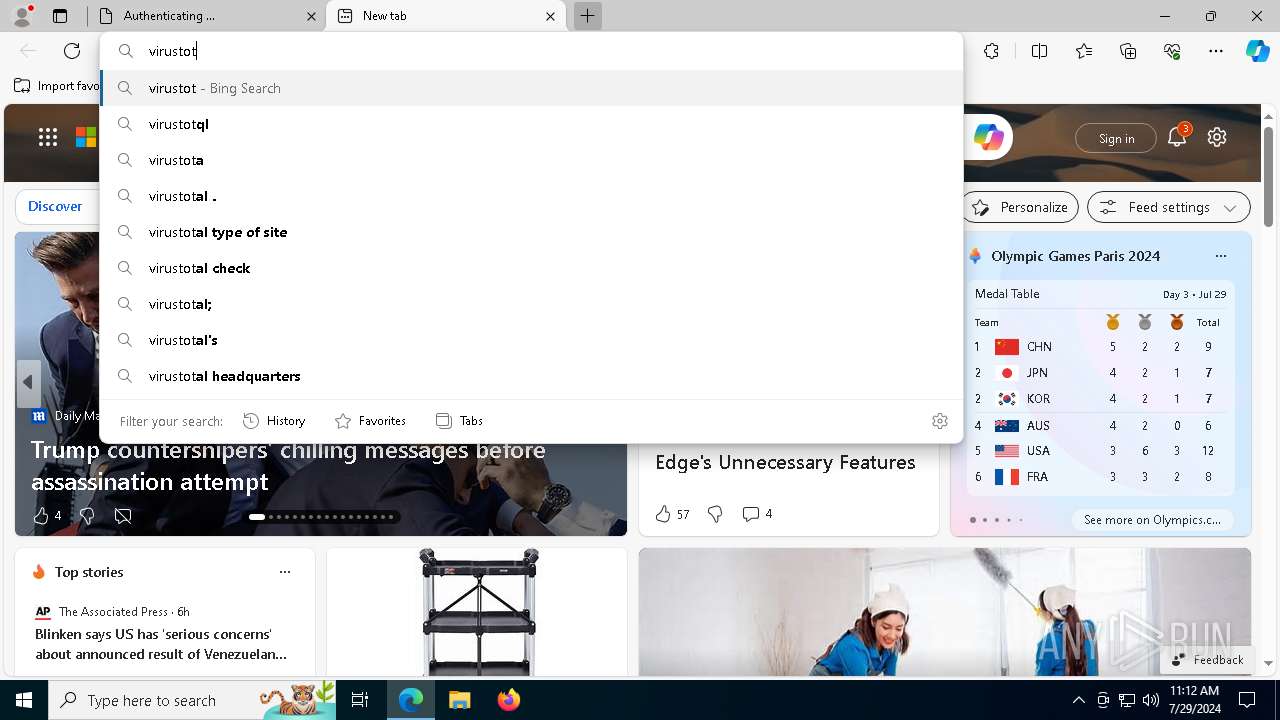Dislike Edge's Unnecessary Features article

tap(715, 514)
